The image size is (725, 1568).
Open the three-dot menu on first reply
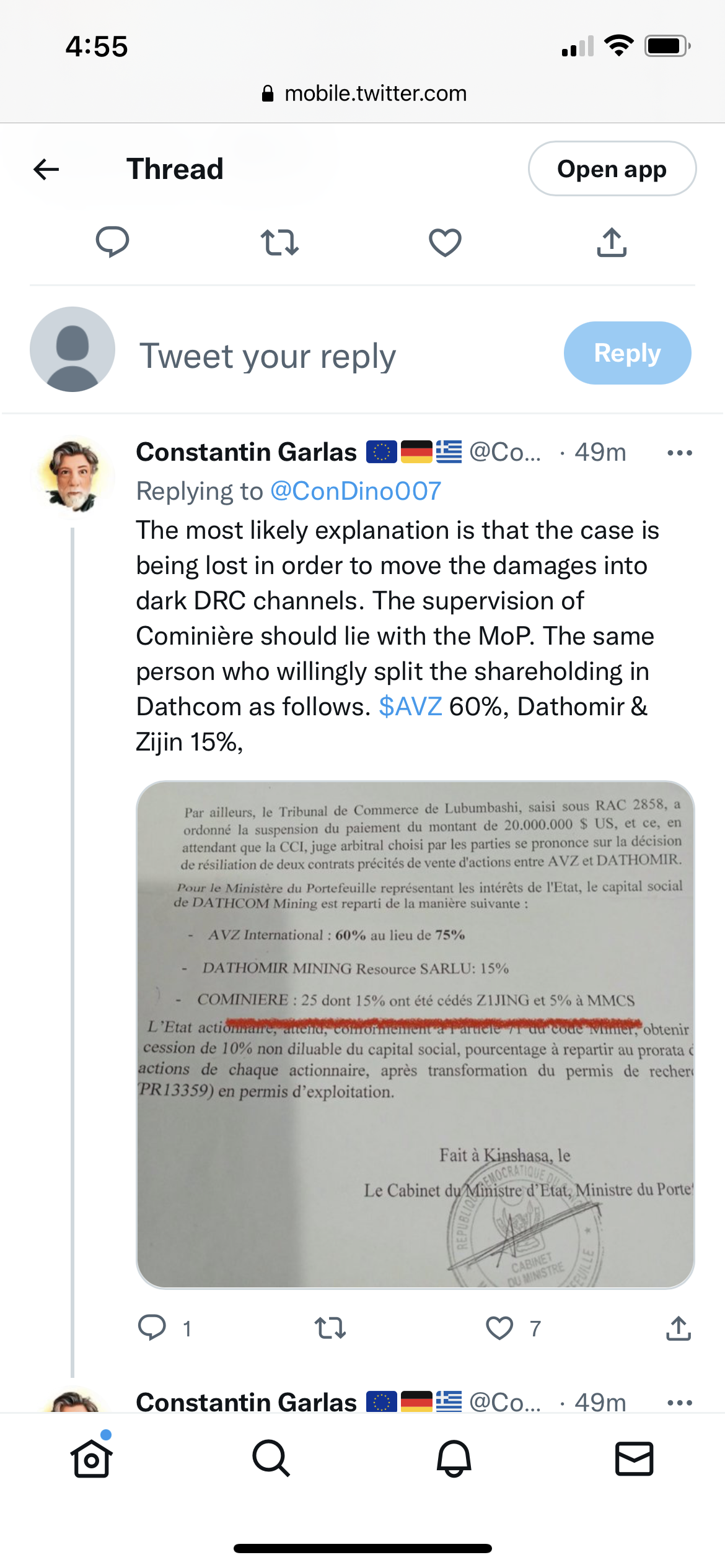[x=679, y=453]
